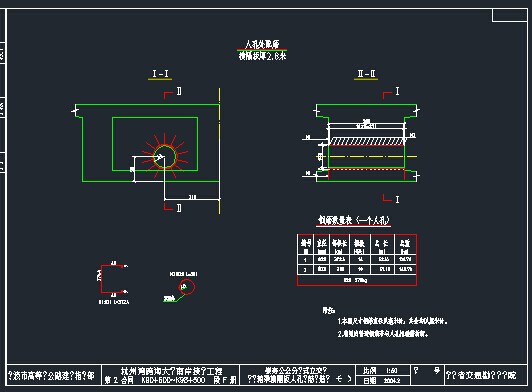Viewport: 532px width, 392px height.
Task: Select the II-II section view label
Action: (366, 74)
